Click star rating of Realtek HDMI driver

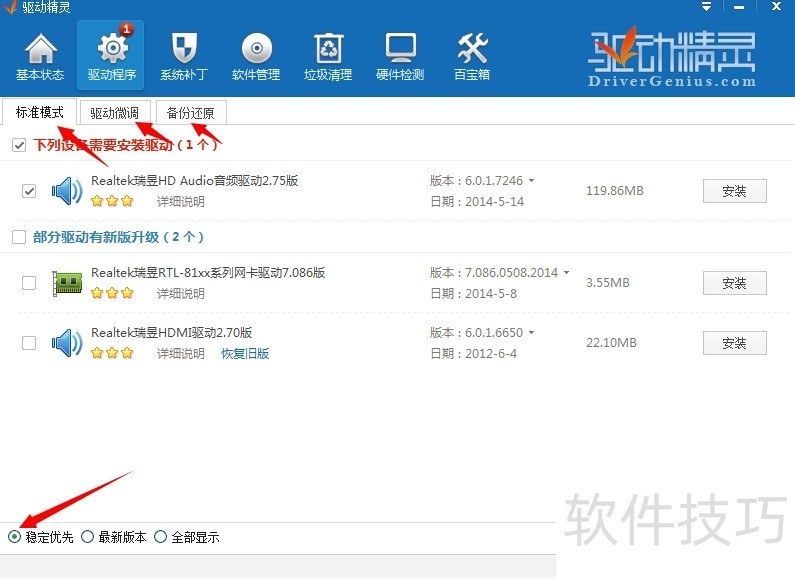(112, 353)
